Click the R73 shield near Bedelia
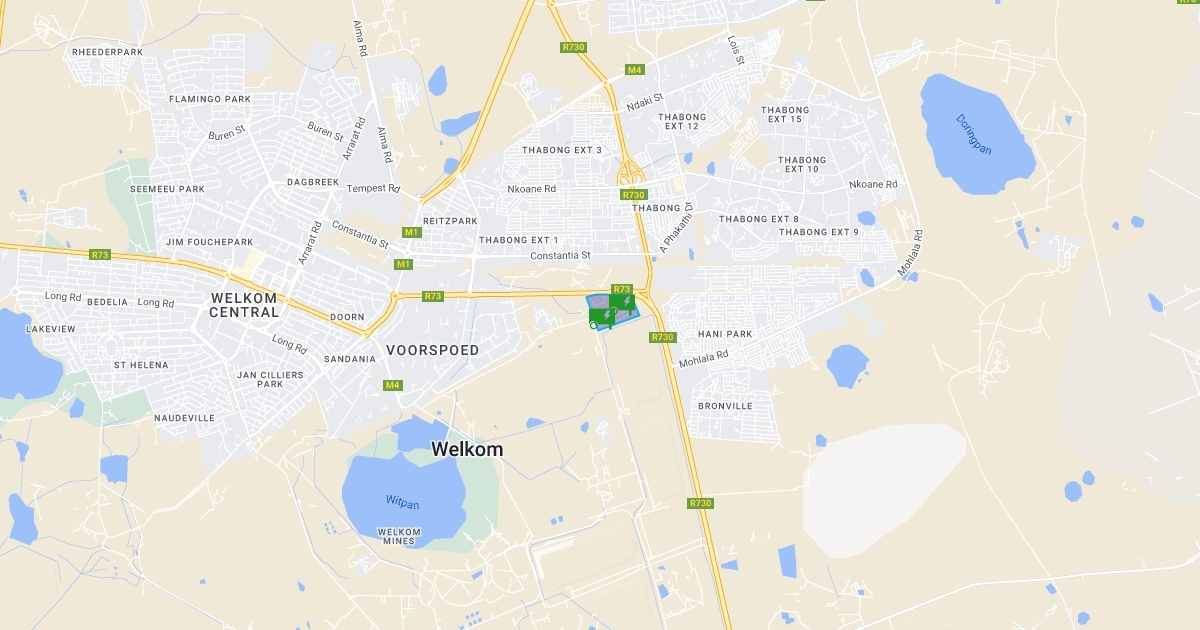 tap(99, 255)
